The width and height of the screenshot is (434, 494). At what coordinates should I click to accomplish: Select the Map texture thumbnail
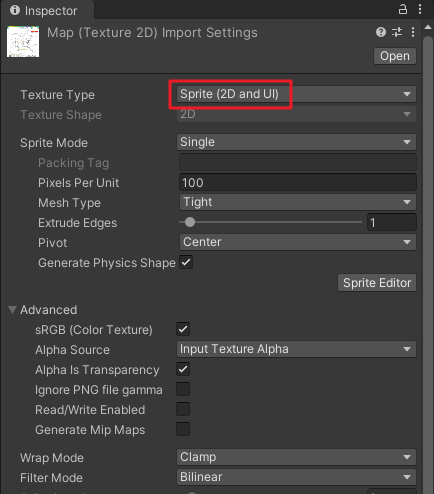[x=23, y=41]
